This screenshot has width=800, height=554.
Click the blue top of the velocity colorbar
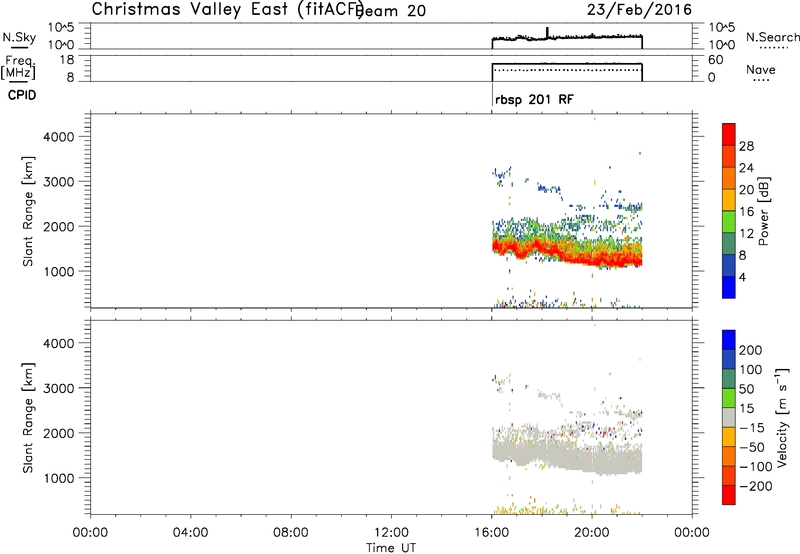(x=729, y=340)
